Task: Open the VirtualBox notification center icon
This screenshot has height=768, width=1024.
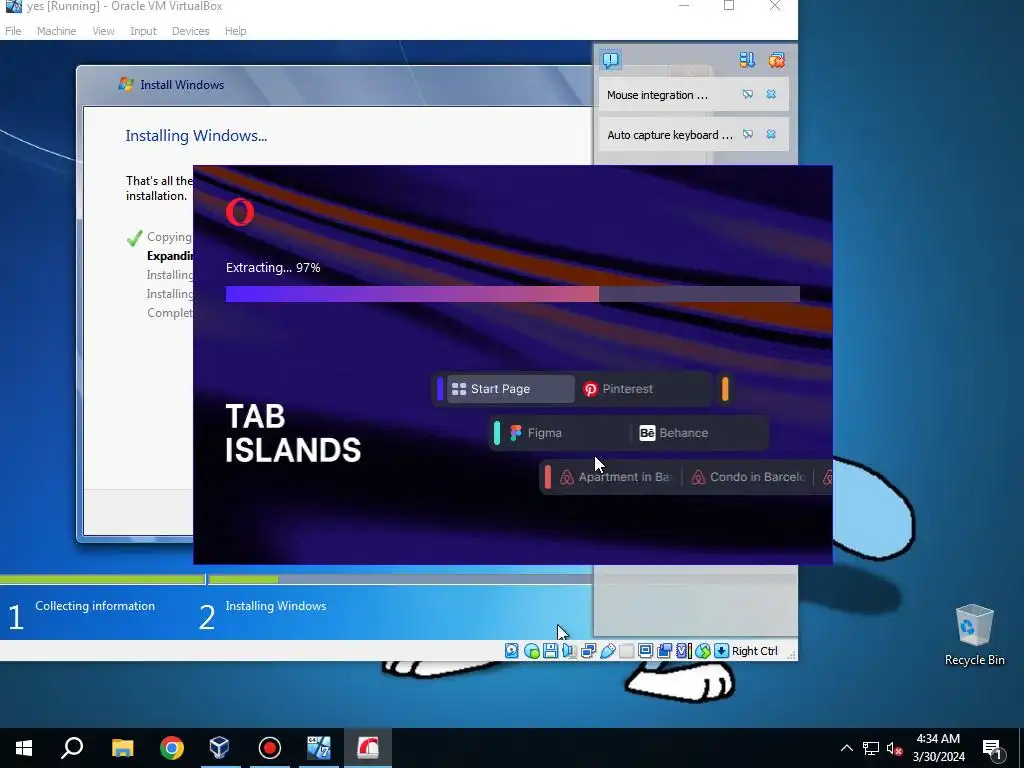Action: [x=611, y=60]
